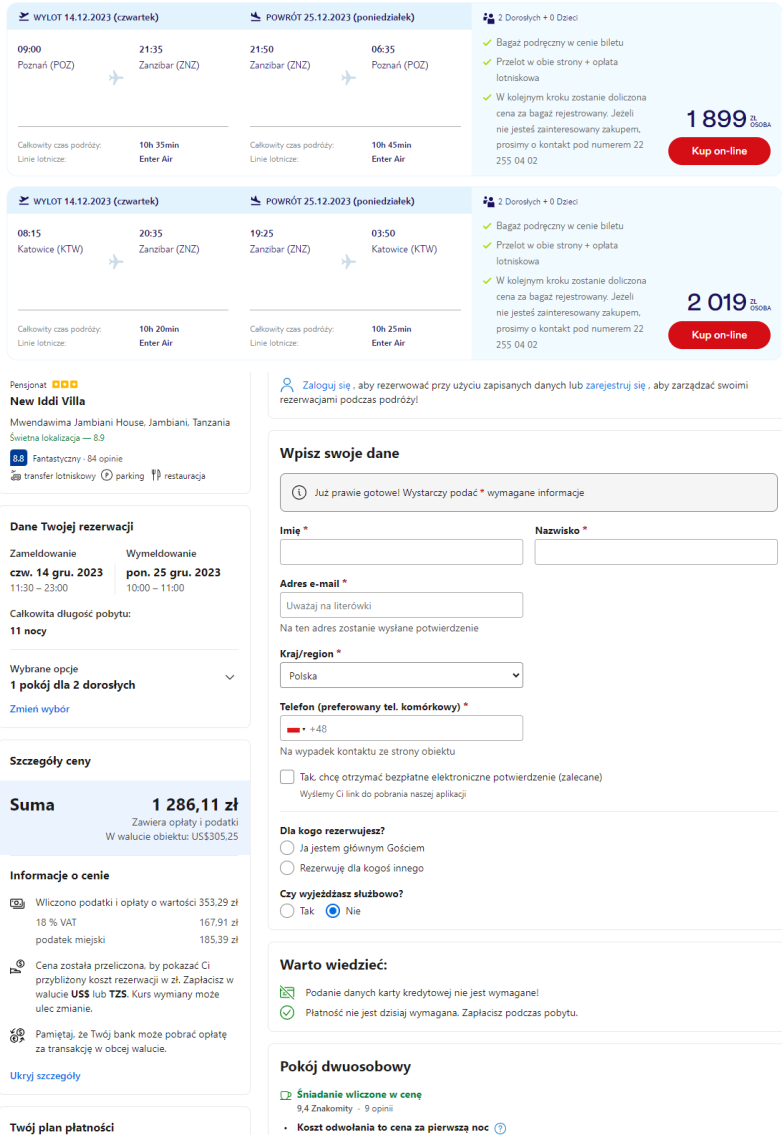
Task: Click the 8.8 review score badge
Action: point(18,458)
